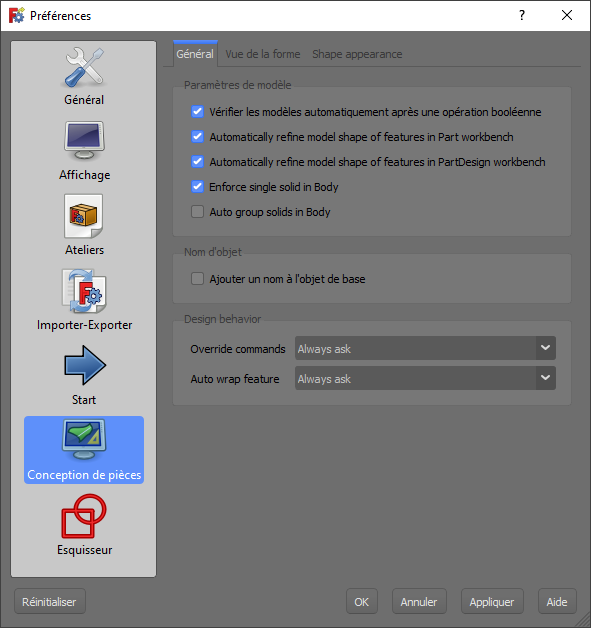
Task: Open the Auto wrap feature dropdown
Action: [x=425, y=378]
